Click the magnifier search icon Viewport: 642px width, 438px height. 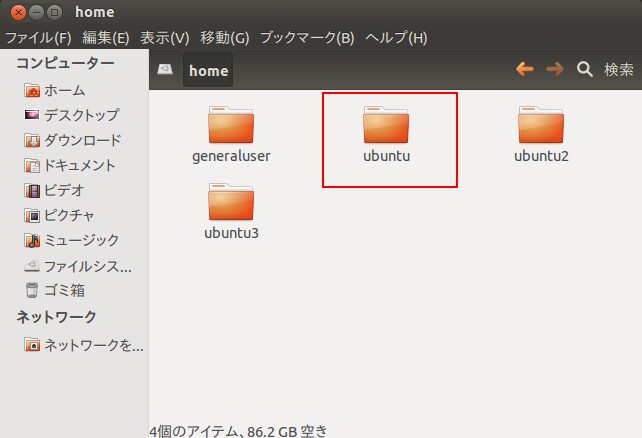coord(585,69)
